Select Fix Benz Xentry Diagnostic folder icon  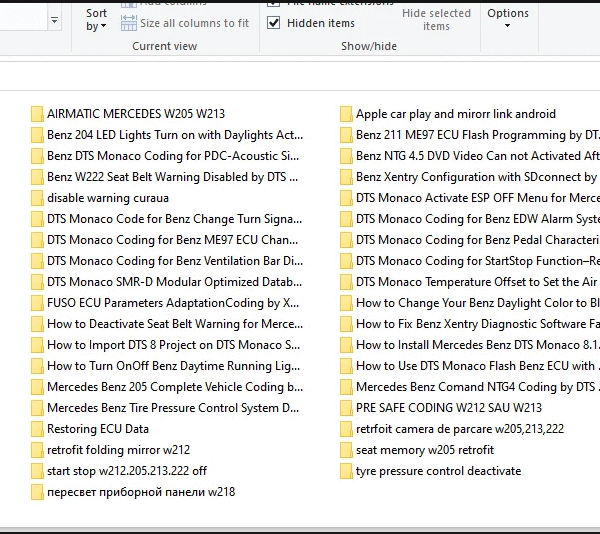click(x=346, y=324)
